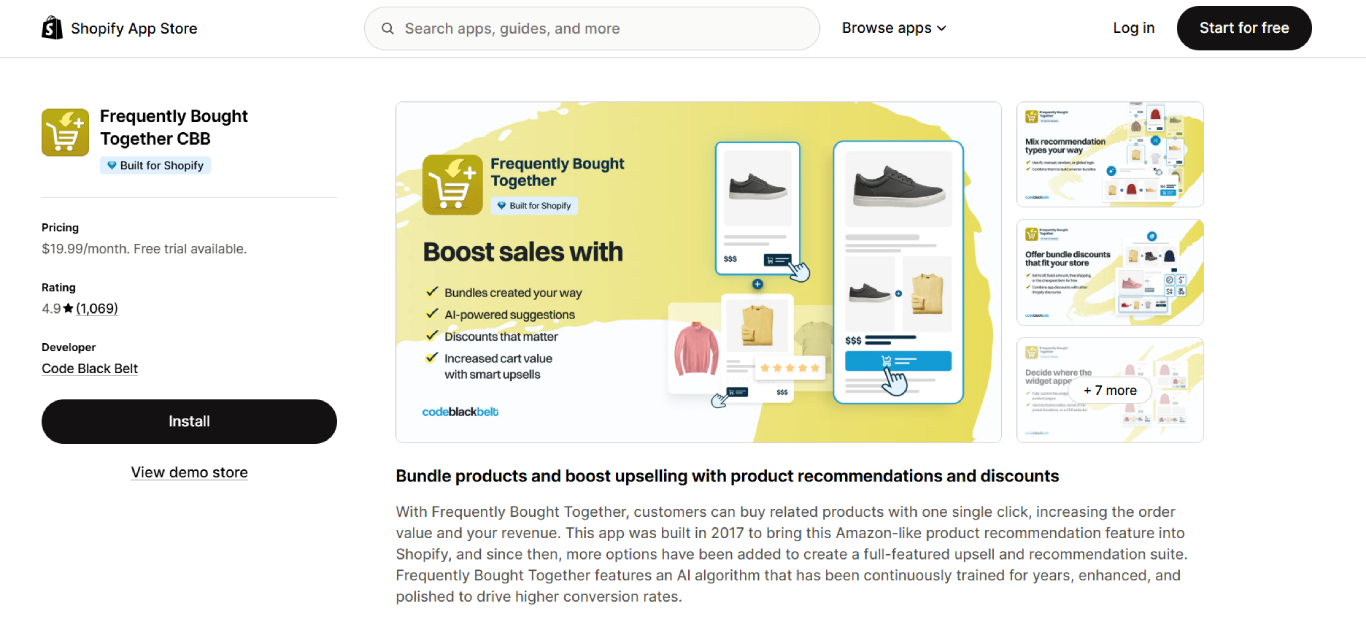Viewport: 1366px width, 622px height.
Task: Click the Frequently Bought Together cart logo
Action: 65,131
